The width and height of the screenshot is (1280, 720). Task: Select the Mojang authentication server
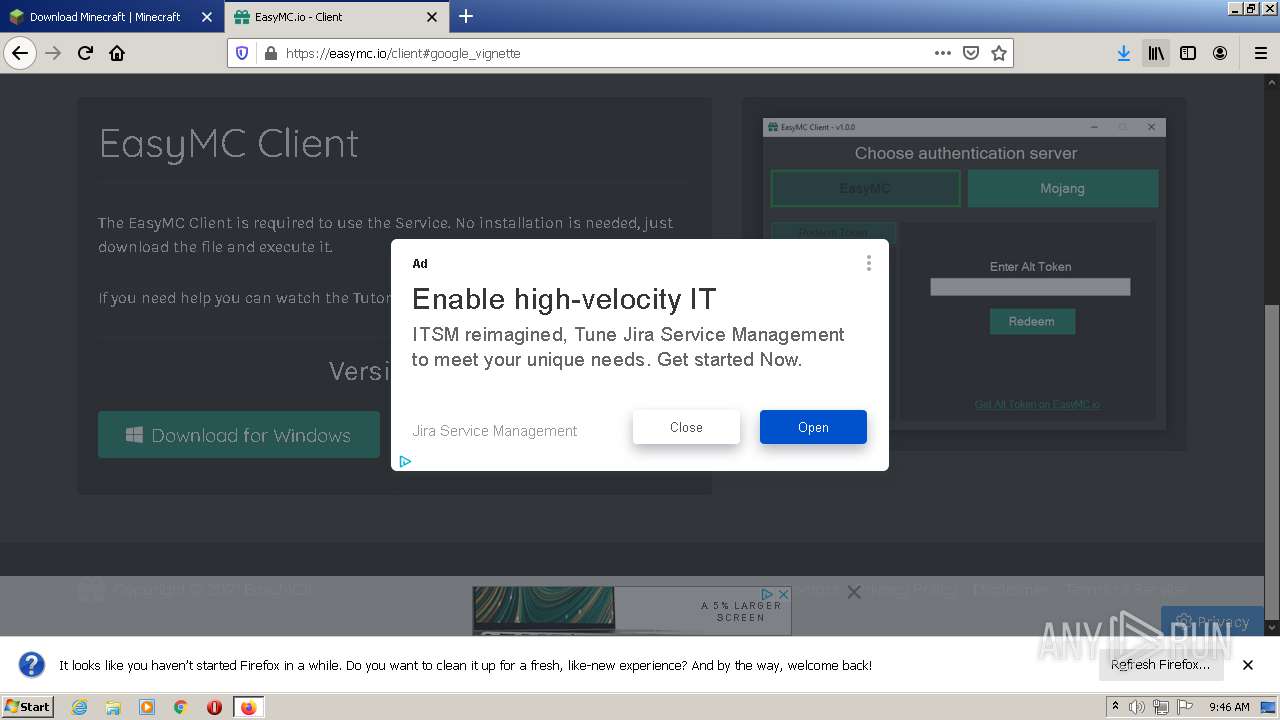click(1062, 188)
